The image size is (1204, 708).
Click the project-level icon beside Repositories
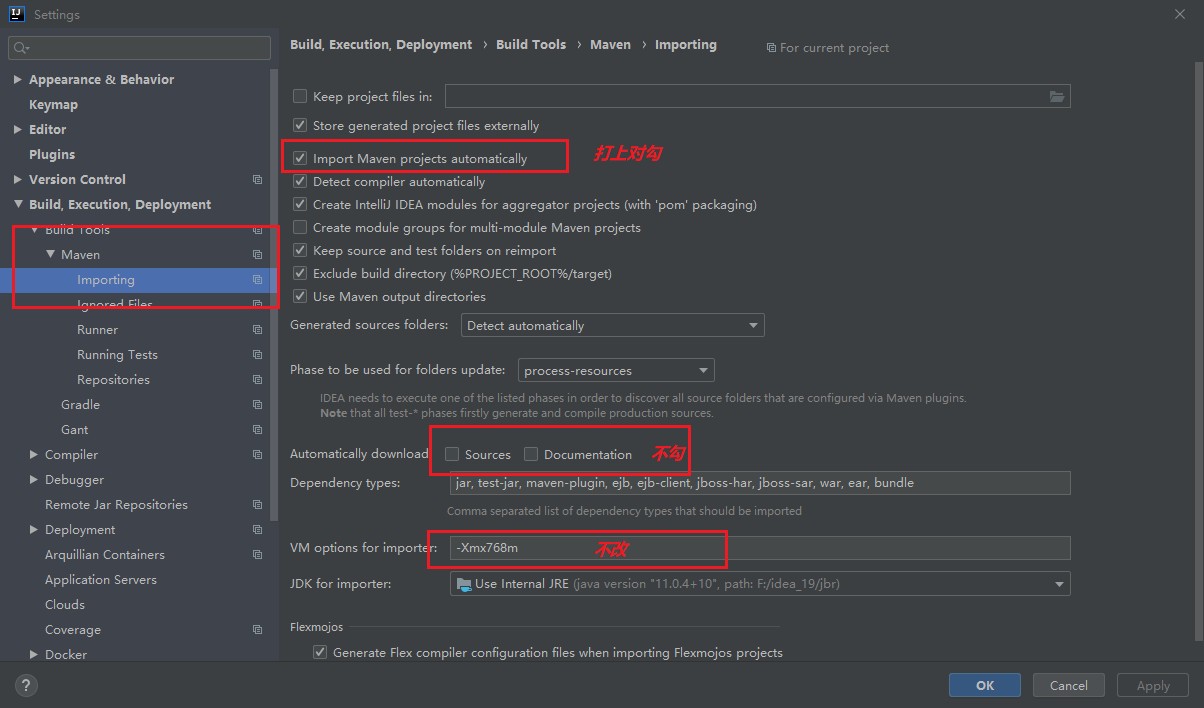coord(257,380)
